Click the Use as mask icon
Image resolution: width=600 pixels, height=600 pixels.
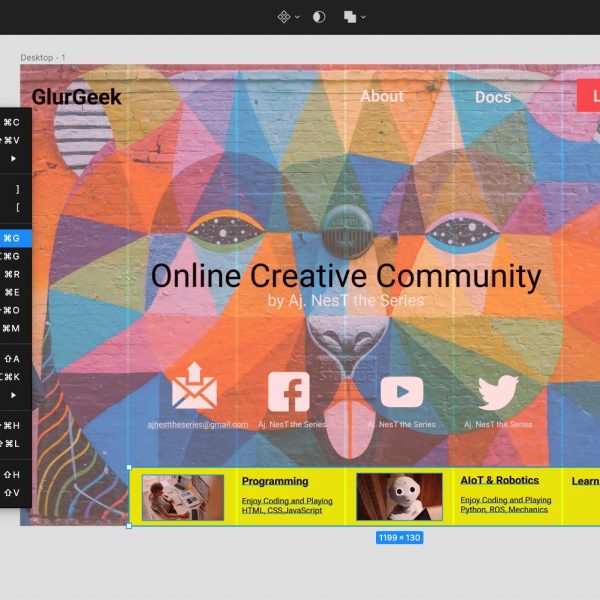point(319,17)
